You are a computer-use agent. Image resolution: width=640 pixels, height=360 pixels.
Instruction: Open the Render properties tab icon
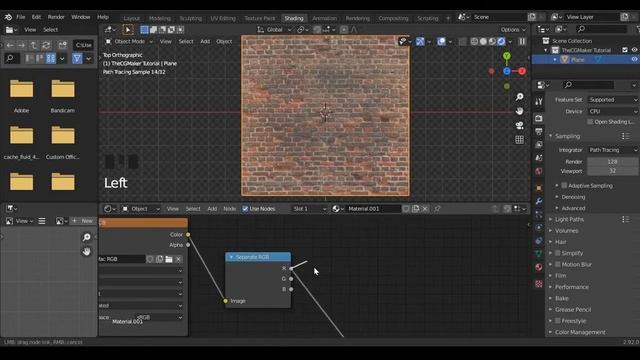(539, 118)
